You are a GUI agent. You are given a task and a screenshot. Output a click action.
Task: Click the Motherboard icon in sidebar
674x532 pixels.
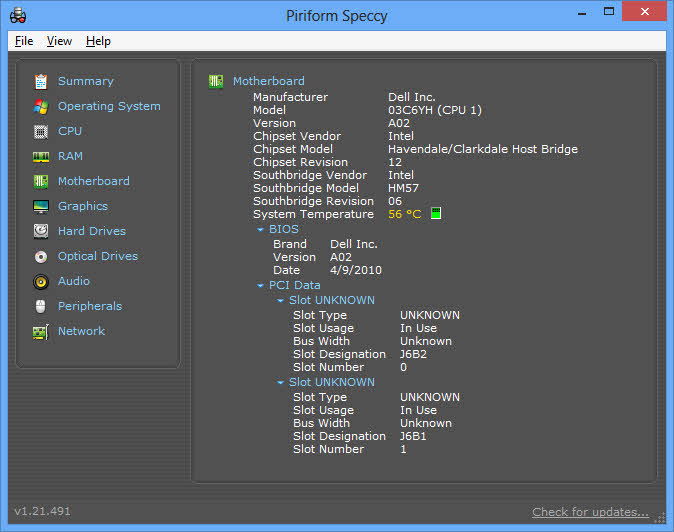(x=41, y=181)
